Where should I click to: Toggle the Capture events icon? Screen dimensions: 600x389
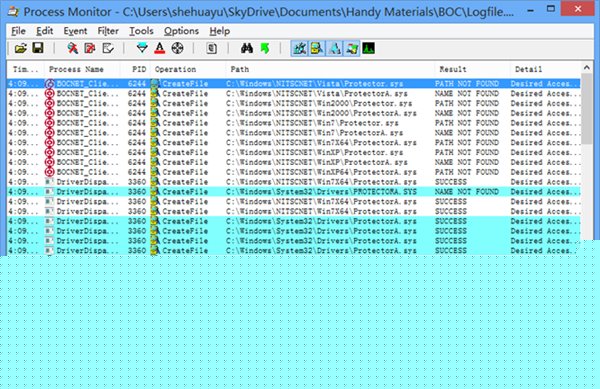[73, 49]
